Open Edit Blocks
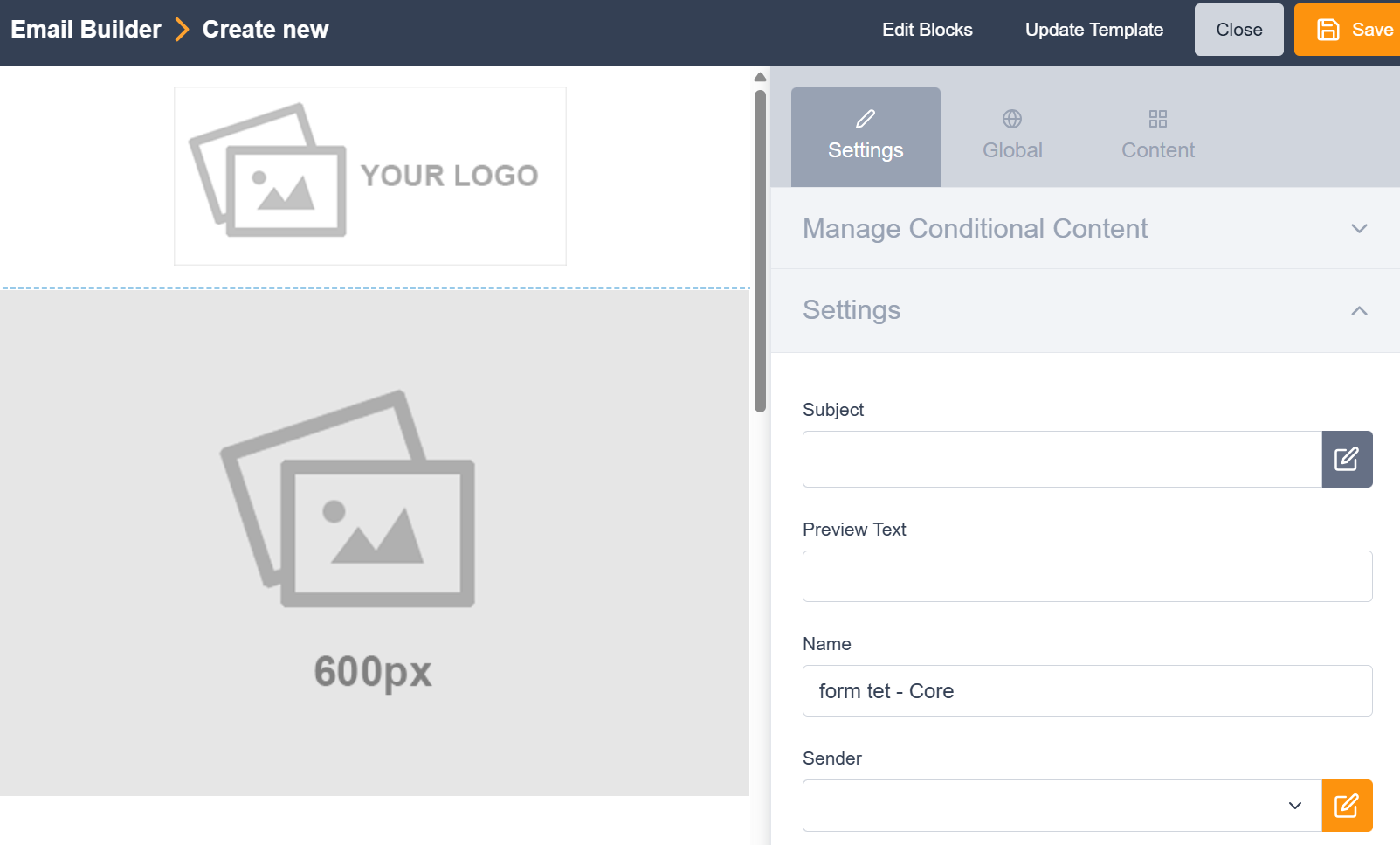 (x=927, y=30)
